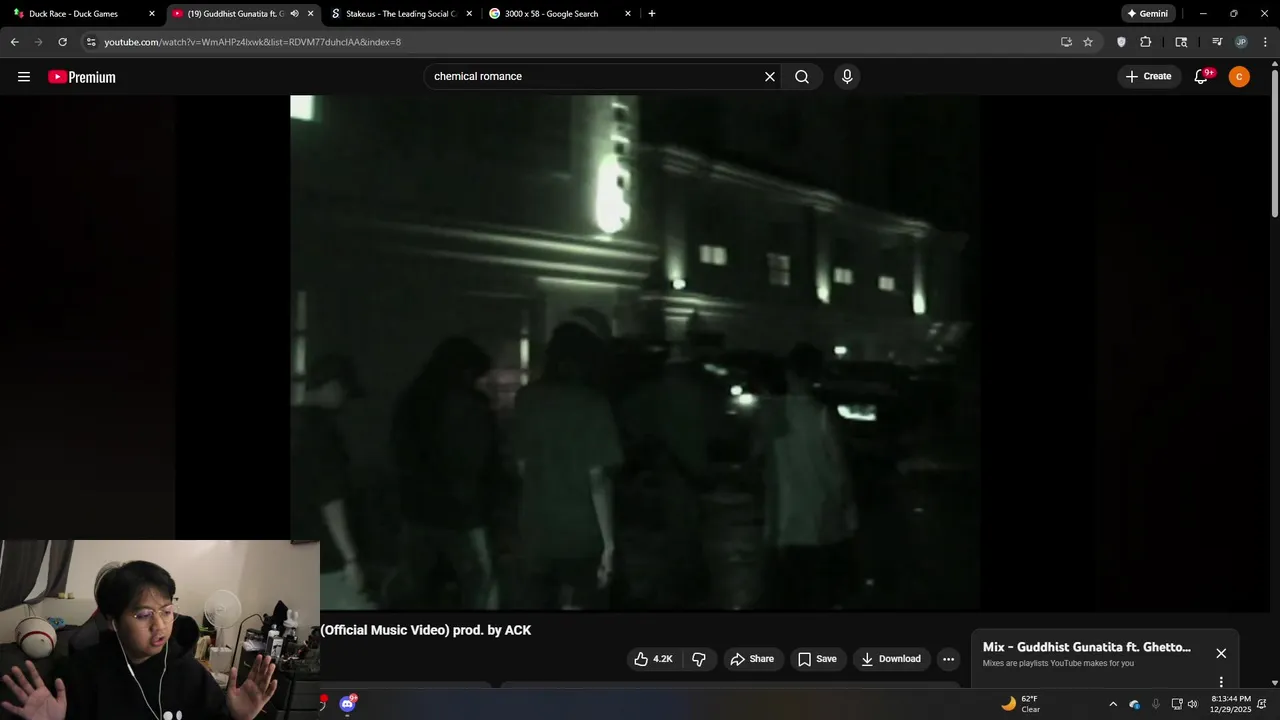Like the video with 4.2K likes

tap(653, 659)
